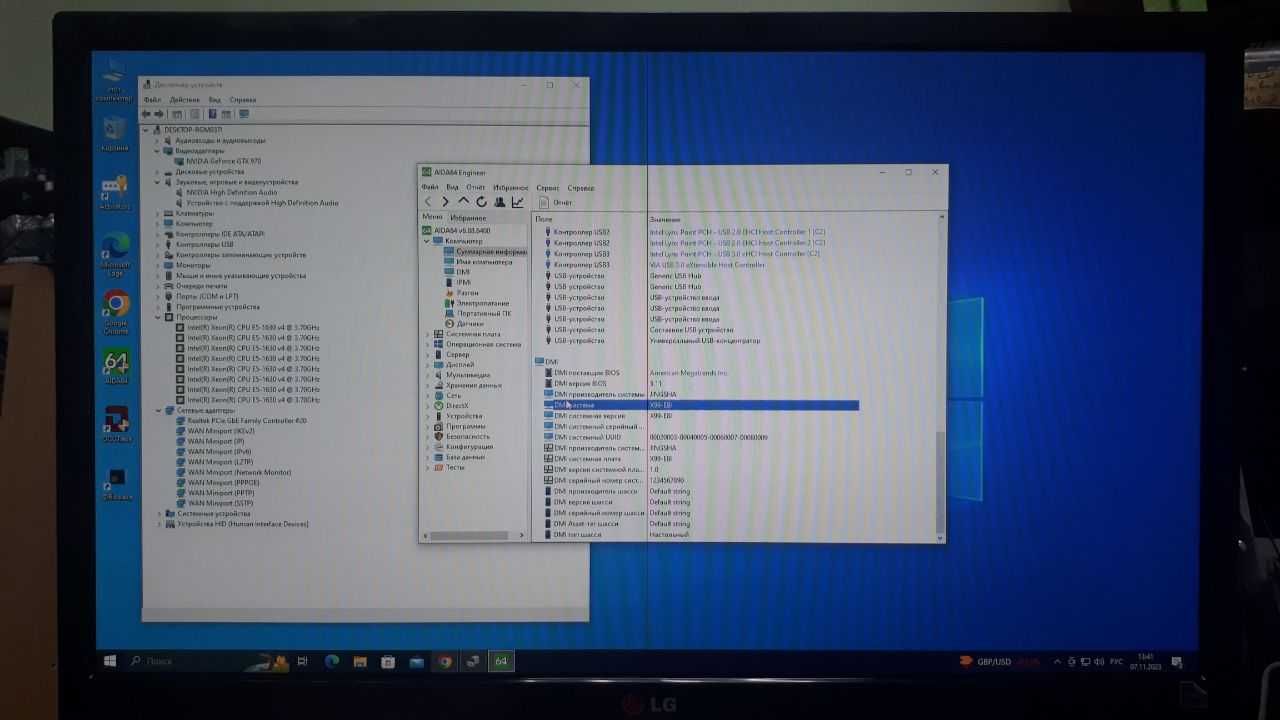Open AIDA64 desktop shortcut
The image size is (1280, 720).
(116, 368)
